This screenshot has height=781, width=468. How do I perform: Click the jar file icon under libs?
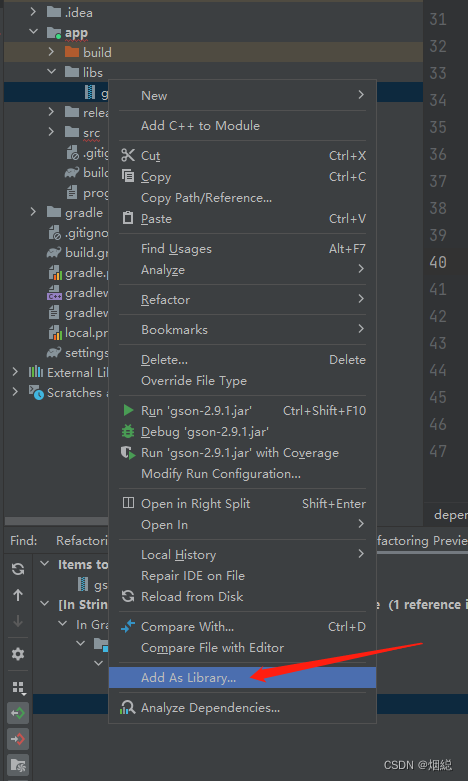pyautogui.click(x=90, y=92)
